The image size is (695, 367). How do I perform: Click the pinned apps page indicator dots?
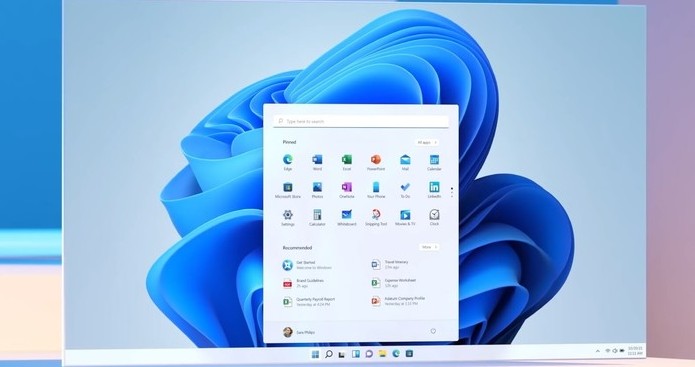(x=452, y=192)
